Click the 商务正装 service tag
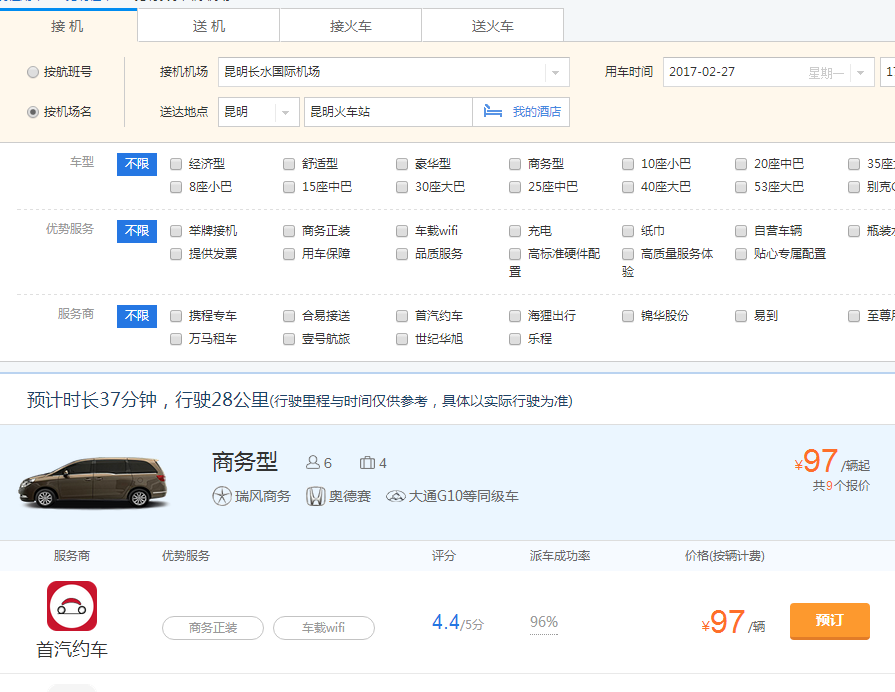Viewport: 895px width, 692px height. [213, 628]
